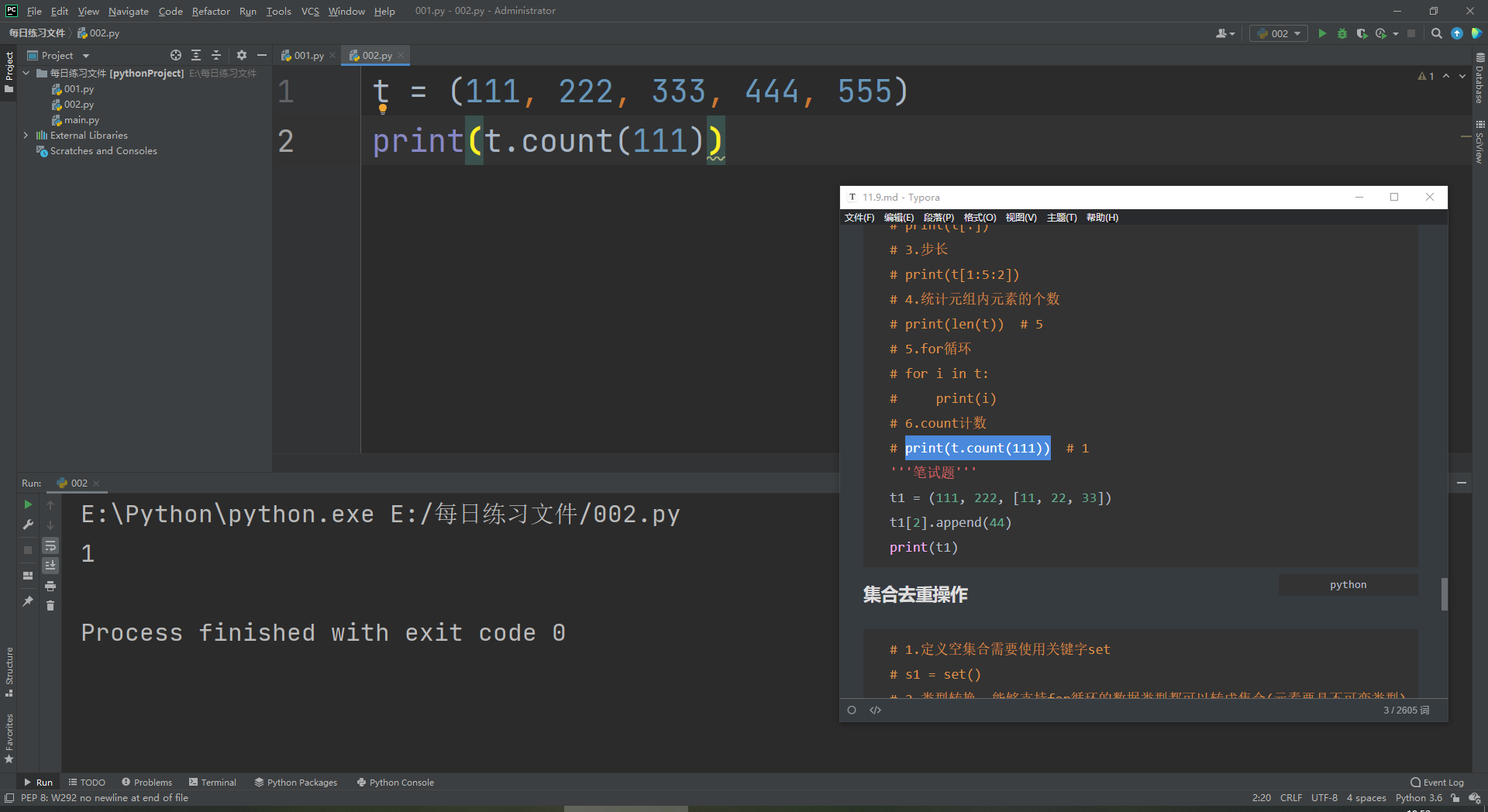Click the Run panel stop square
This screenshot has height=812, width=1488.
coord(28,549)
